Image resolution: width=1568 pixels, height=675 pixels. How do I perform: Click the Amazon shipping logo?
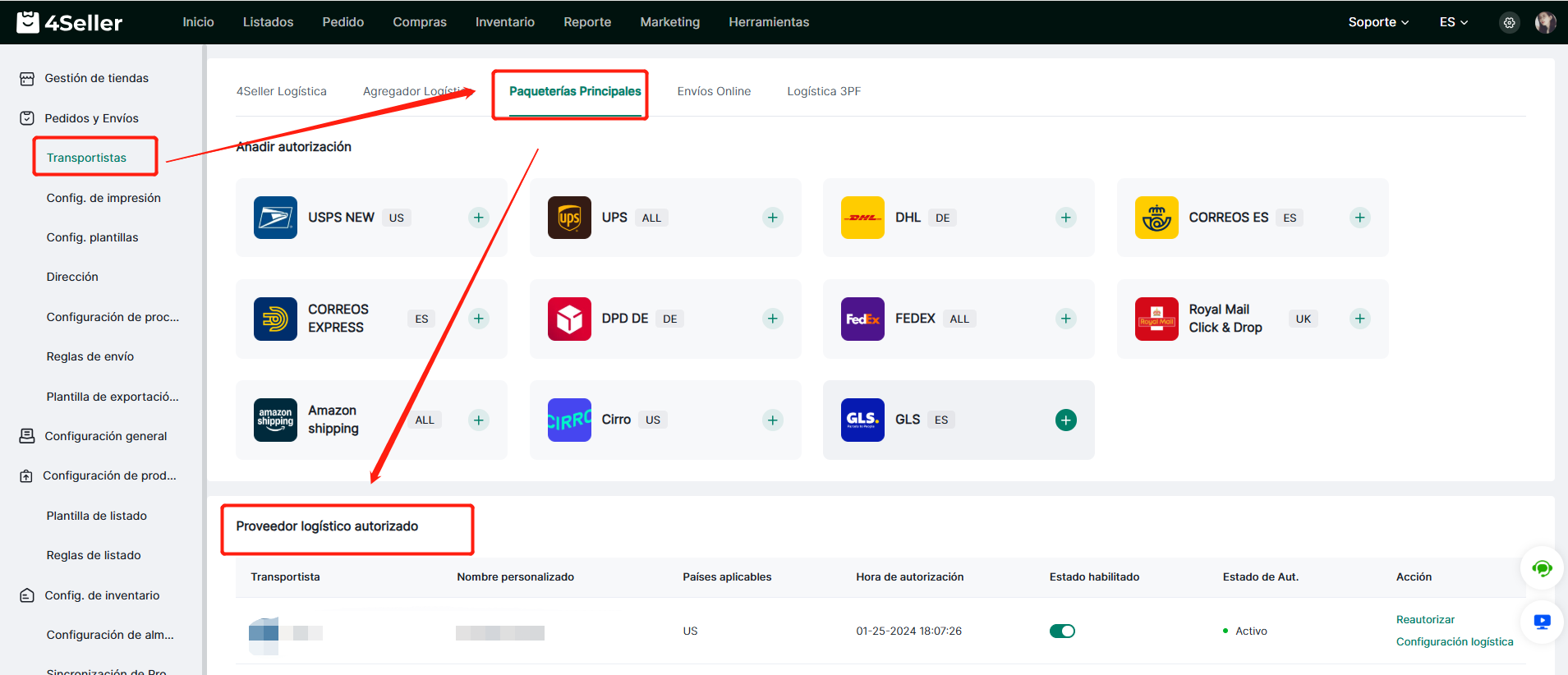coord(275,420)
